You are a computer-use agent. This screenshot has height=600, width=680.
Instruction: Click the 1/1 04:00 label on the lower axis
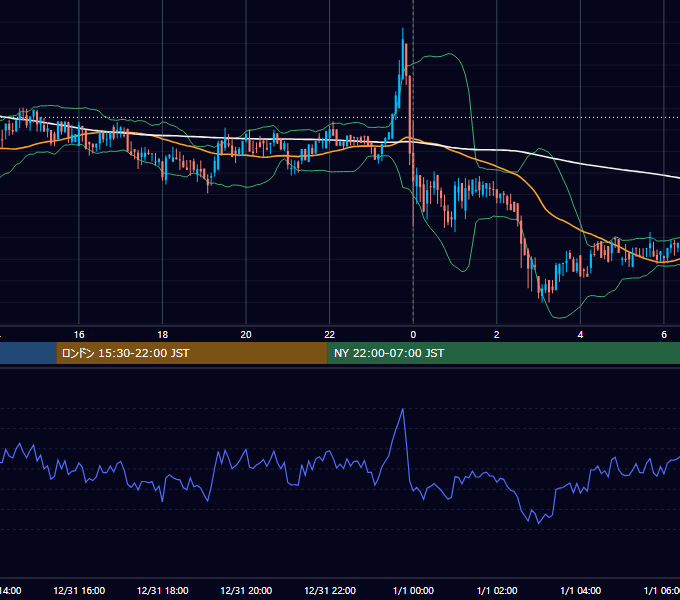click(580, 590)
